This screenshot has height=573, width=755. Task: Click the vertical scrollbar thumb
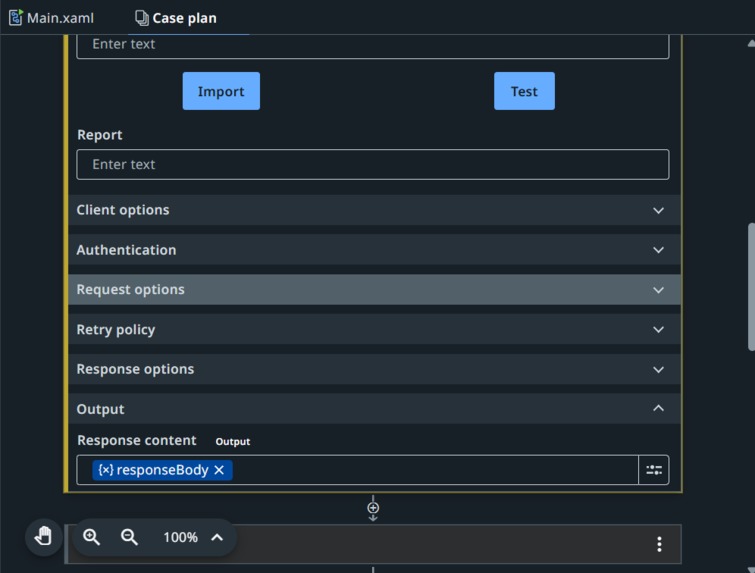click(x=751, y=287)
